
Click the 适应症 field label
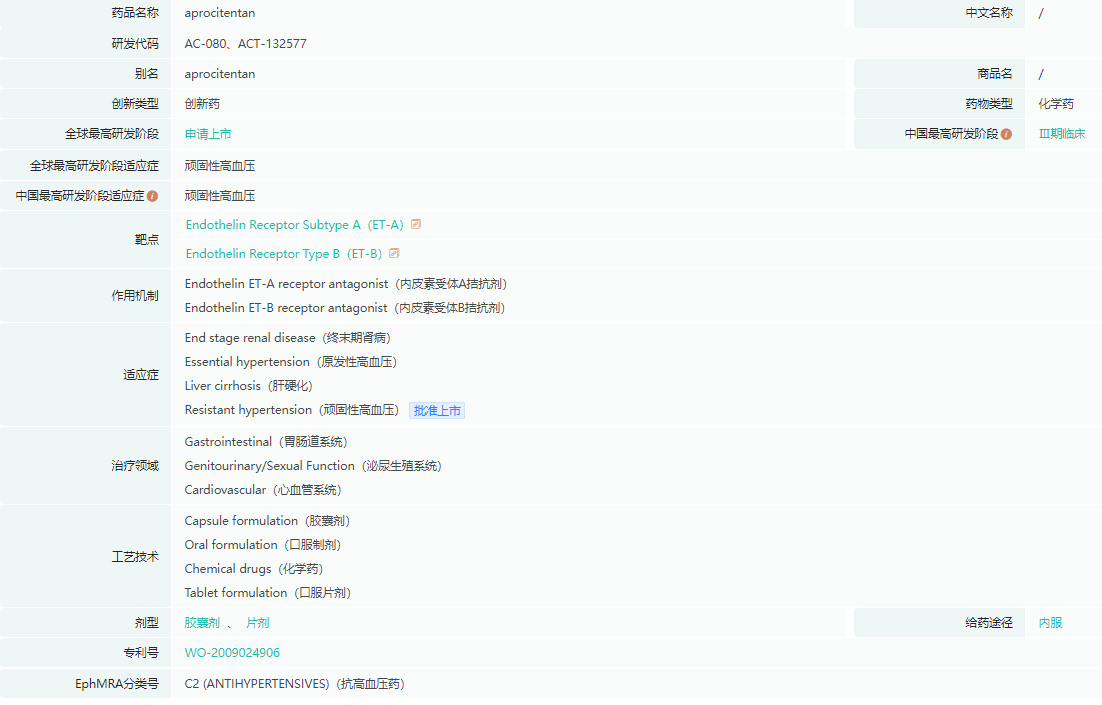pos(141,375)
